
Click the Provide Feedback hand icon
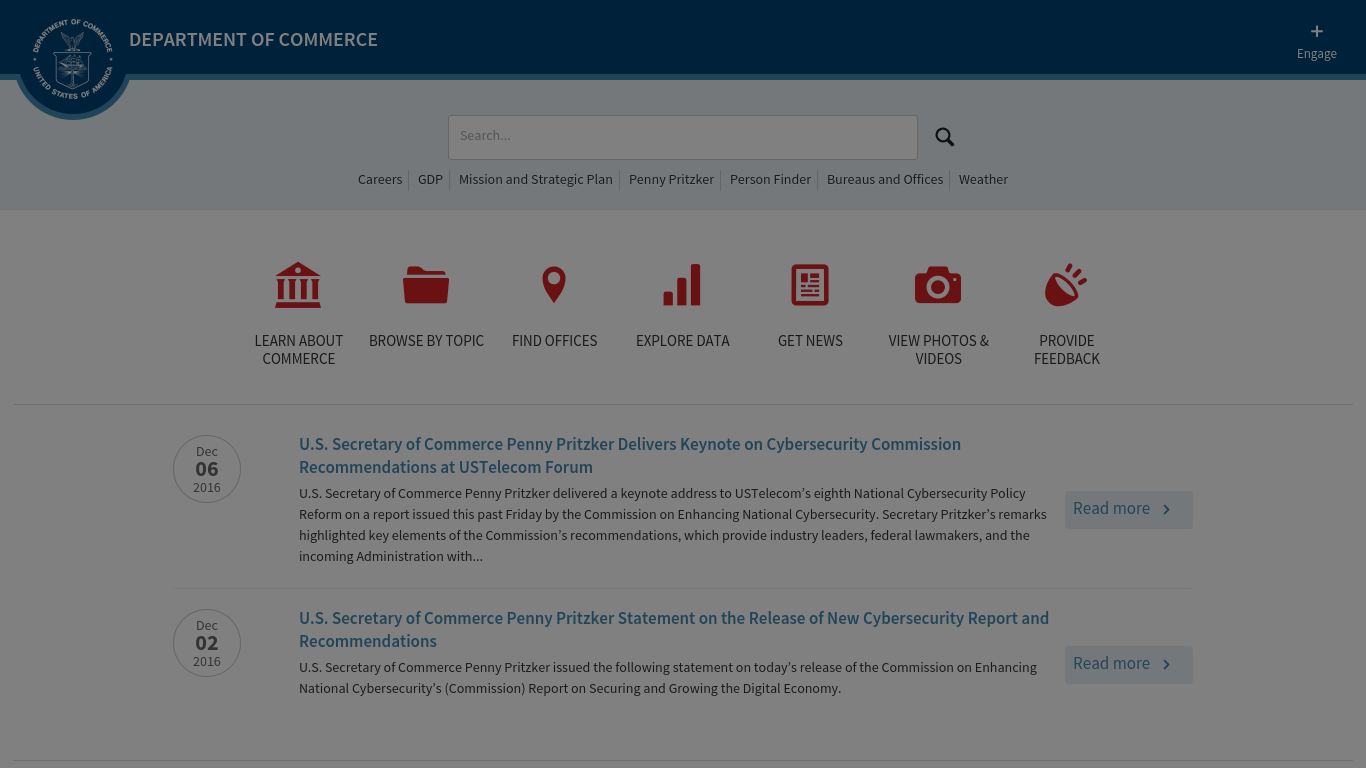coord(1066,285)
